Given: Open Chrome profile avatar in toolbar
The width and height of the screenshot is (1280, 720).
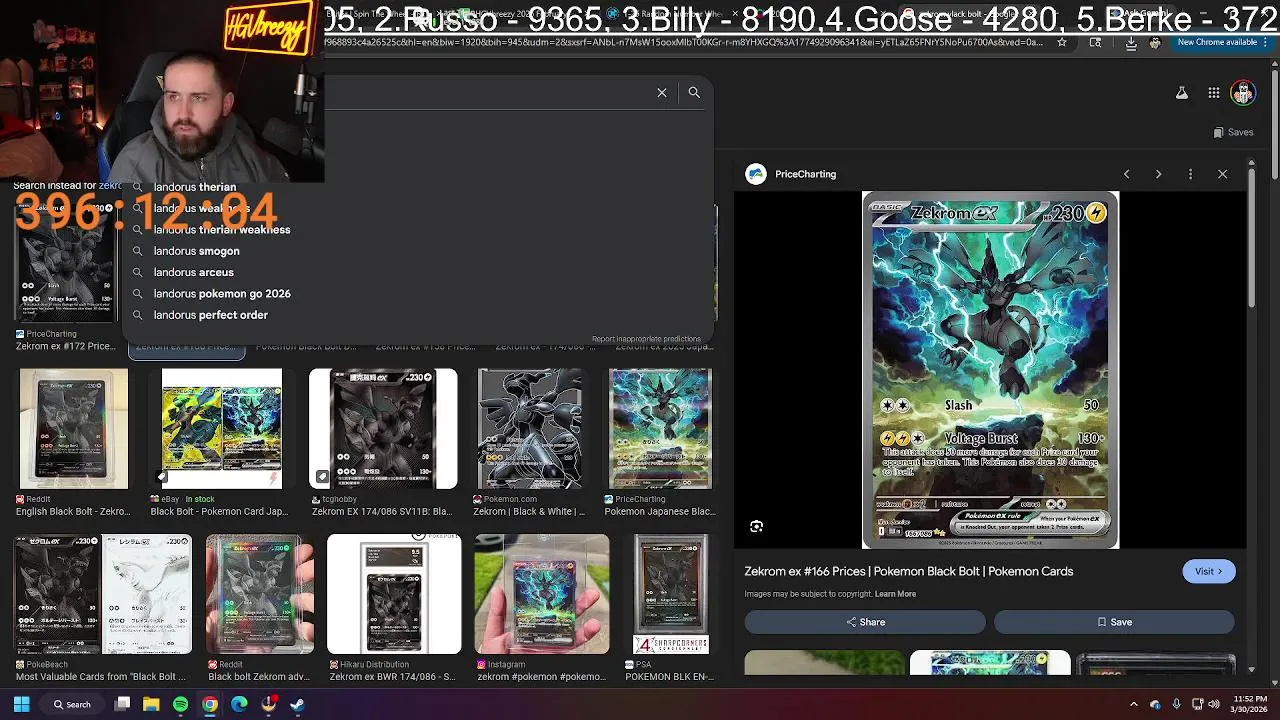Looking at the screenshot, I should click(1155, 42).
